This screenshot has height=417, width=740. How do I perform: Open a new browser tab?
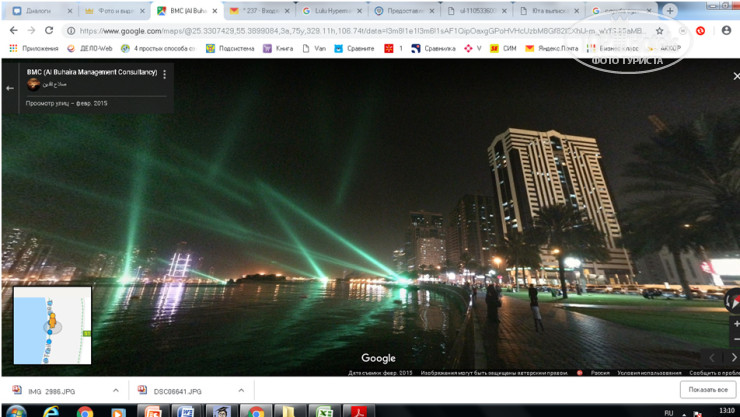(x=669, y=11)
